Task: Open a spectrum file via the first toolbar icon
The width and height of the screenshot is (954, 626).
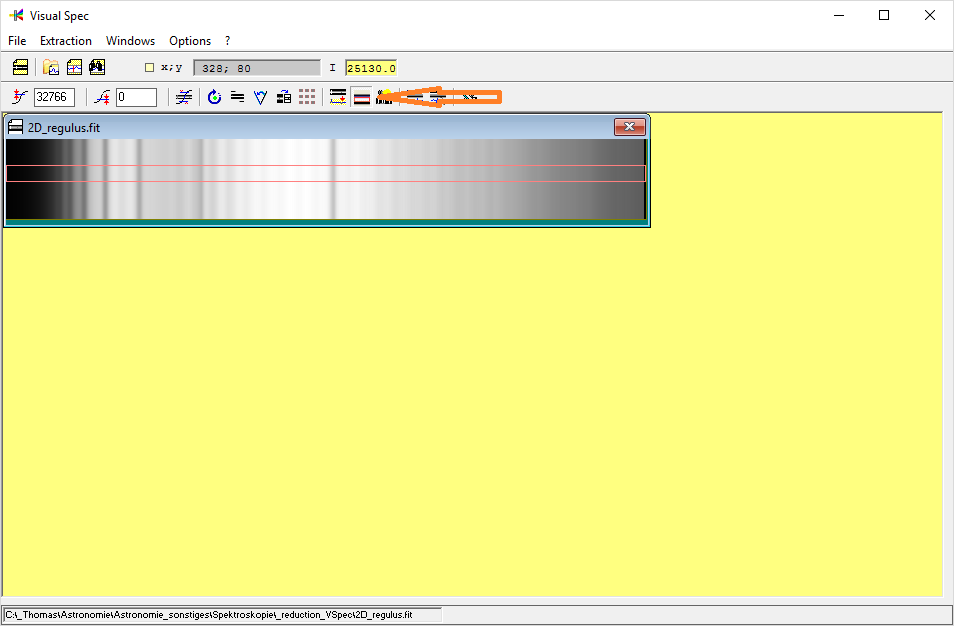Action: click(x=20, y=67)
